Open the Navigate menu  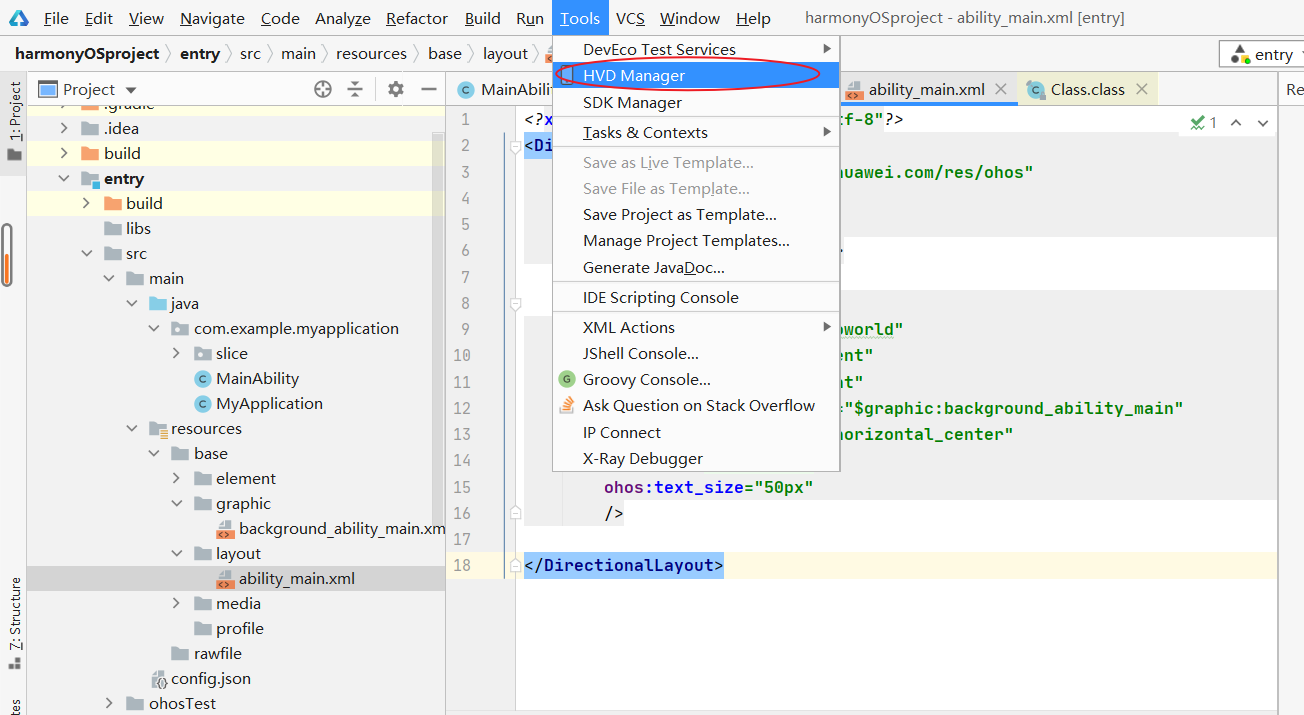[212, 18]
